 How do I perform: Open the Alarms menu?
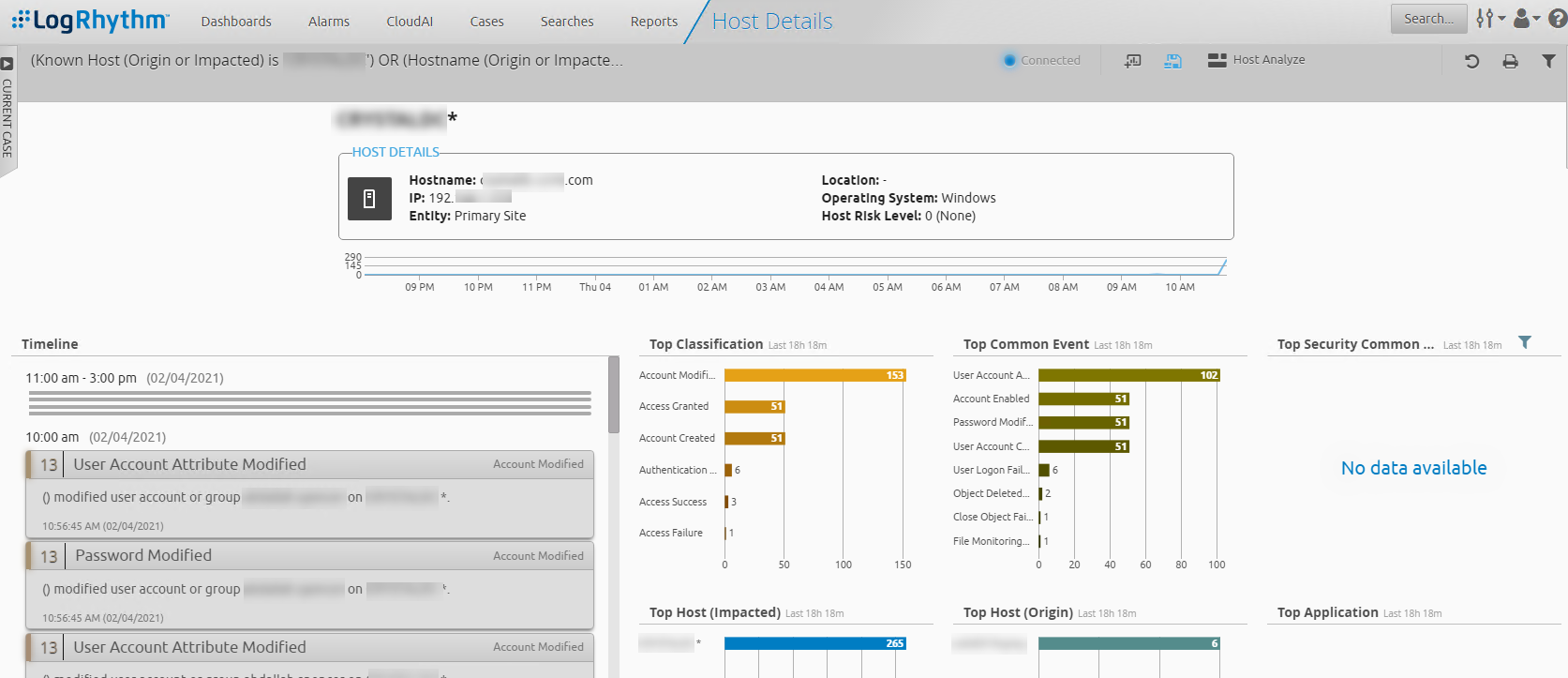pos(329,22)
